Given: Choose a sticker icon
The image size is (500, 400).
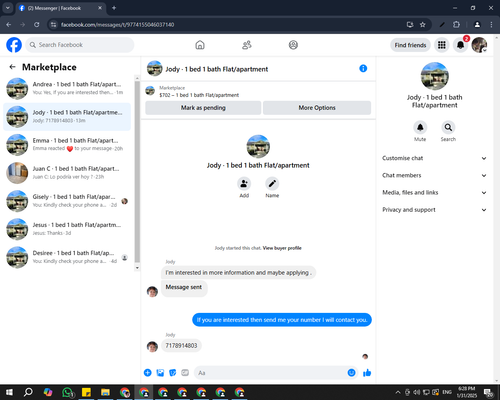Looking at the screenshot, I should (173, 373).
